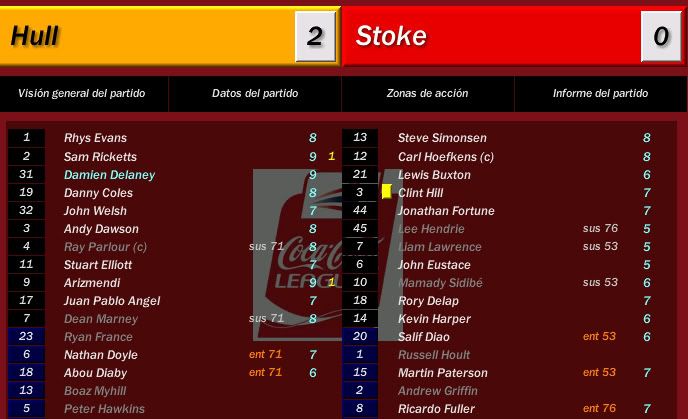The width and height of the screenshot is (688, 419).
Task: Click the red Stoke team banner
Action: coord(491,36)
